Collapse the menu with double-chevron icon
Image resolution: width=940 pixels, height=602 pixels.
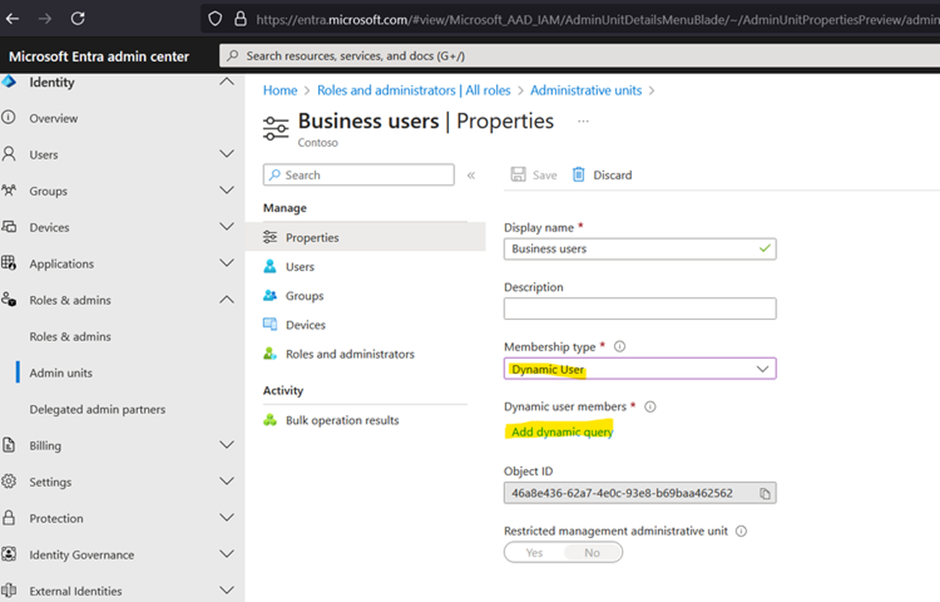point(471,175)
